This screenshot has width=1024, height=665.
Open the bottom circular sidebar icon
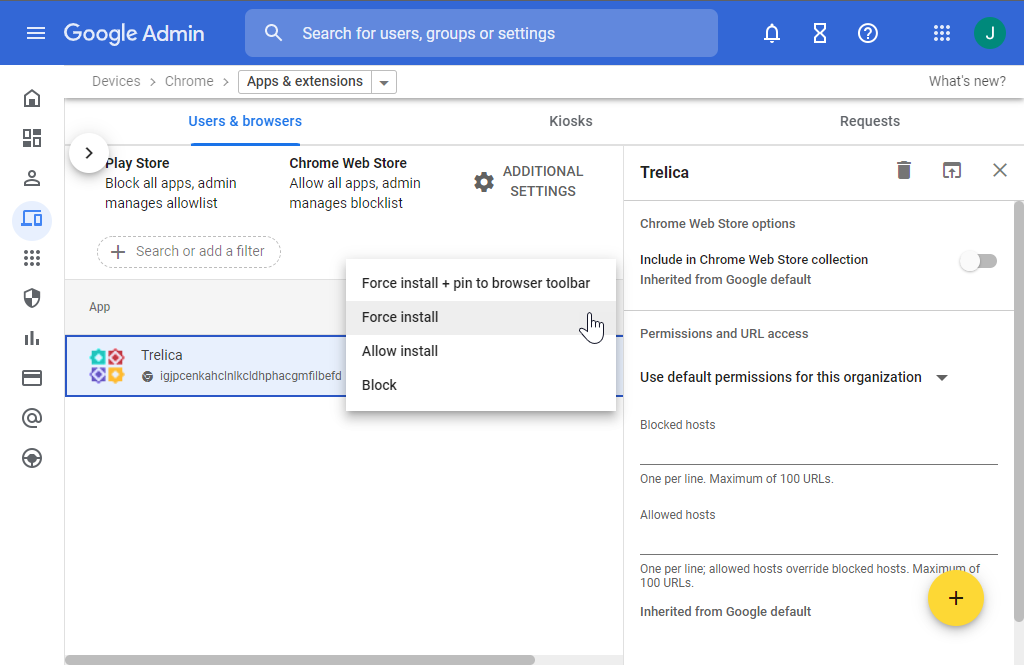coord(32,458)
